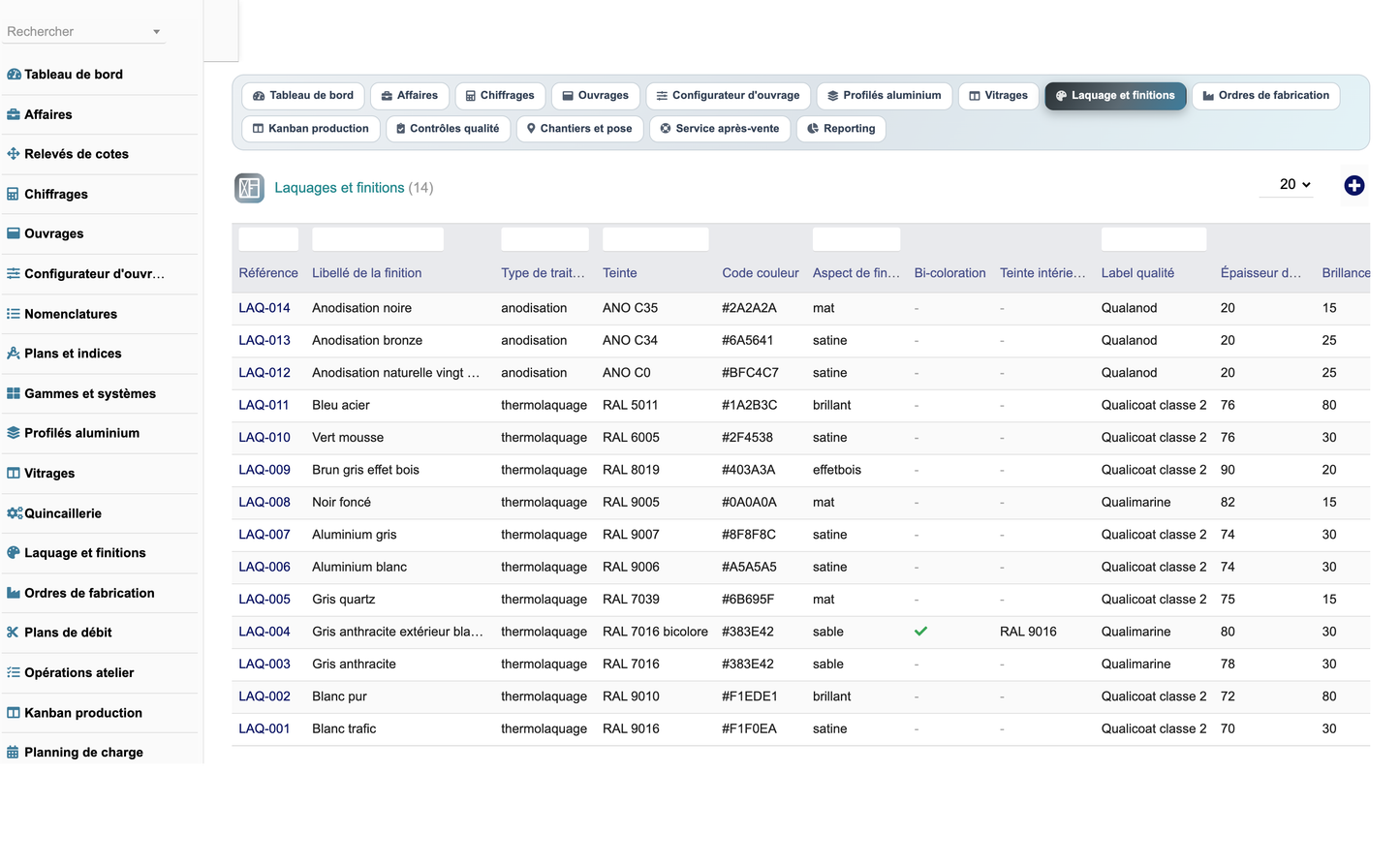This screenshot has height=866, width=1400.
Task: Open record LAQ-011
Action: [x=264, y=405]
